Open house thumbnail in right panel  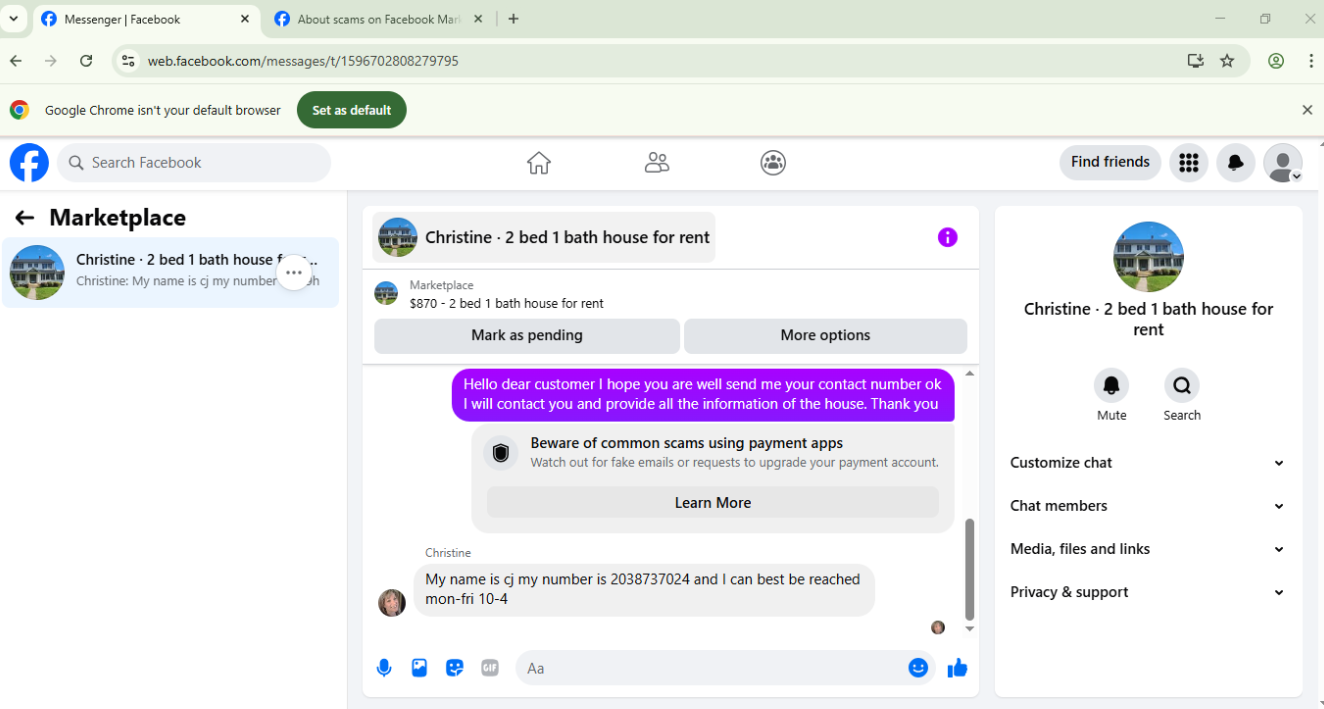(x=1148, y=257)
